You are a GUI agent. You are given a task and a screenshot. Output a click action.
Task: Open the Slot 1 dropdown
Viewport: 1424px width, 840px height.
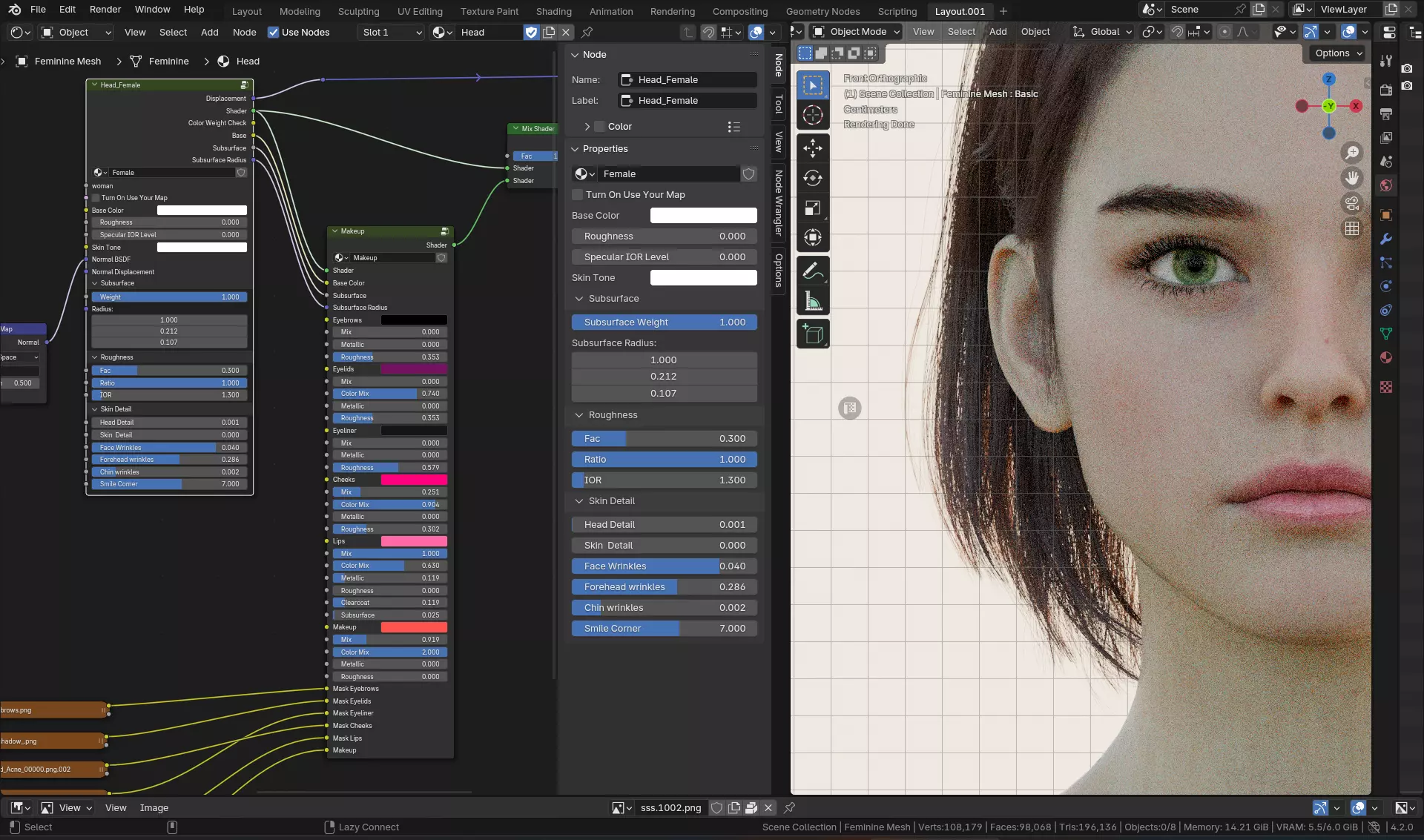click(391, 32)
